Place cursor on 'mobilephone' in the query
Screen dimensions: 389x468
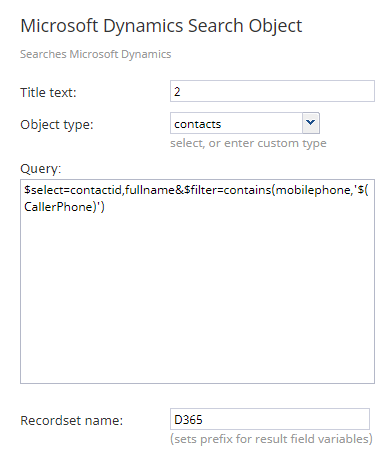click(x=313, y=190)
